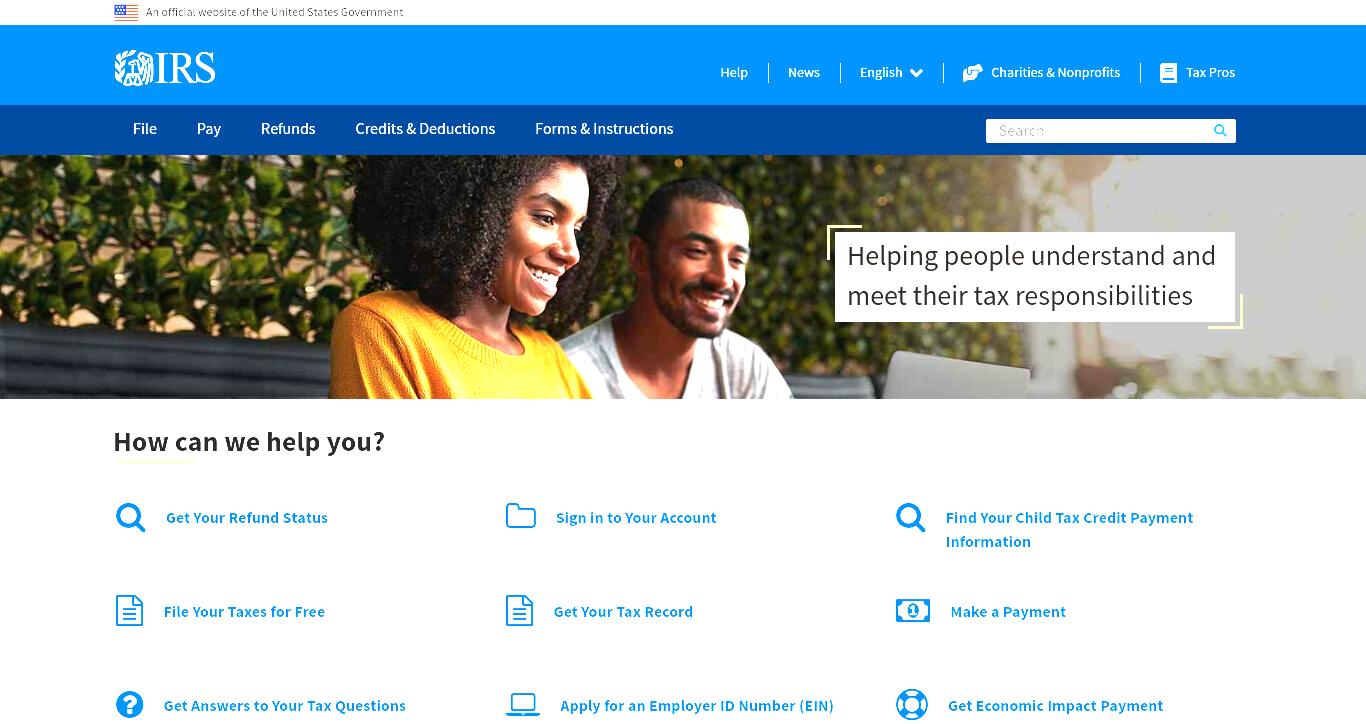The image size is (1366, 724).
Task: Click the IRS logo in the header
Action: click(x=165, y=68)
